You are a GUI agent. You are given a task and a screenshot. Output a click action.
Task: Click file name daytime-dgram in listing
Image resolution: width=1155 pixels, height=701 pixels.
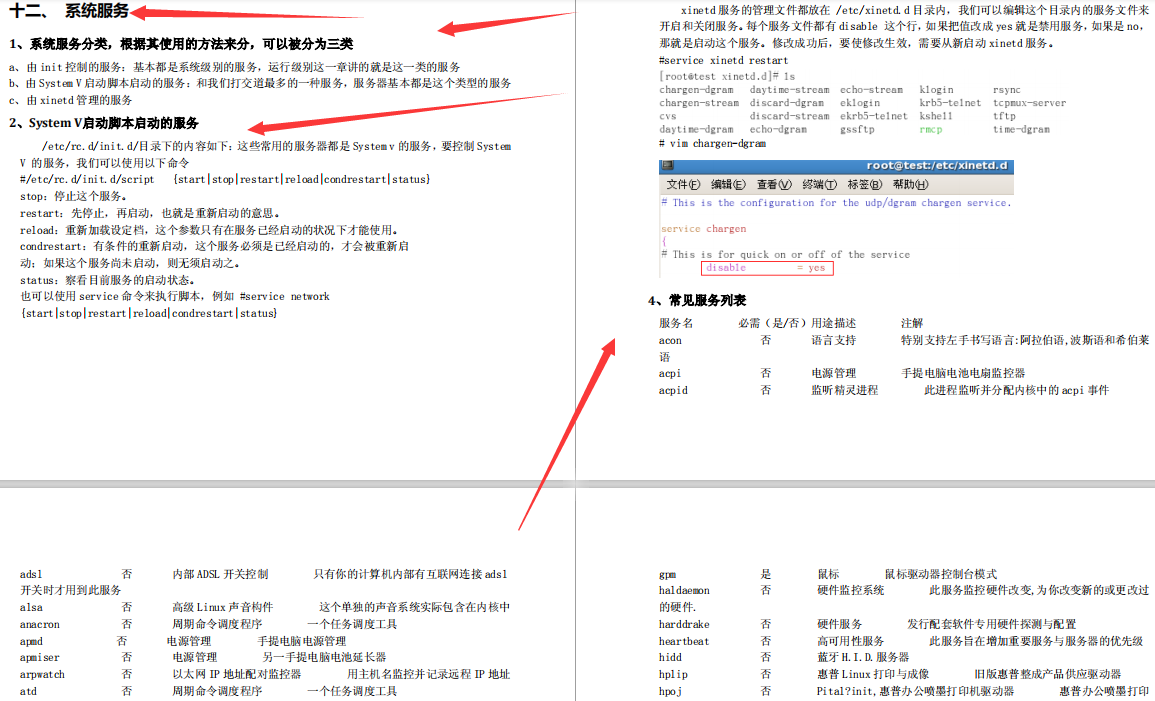click(696, 130)
